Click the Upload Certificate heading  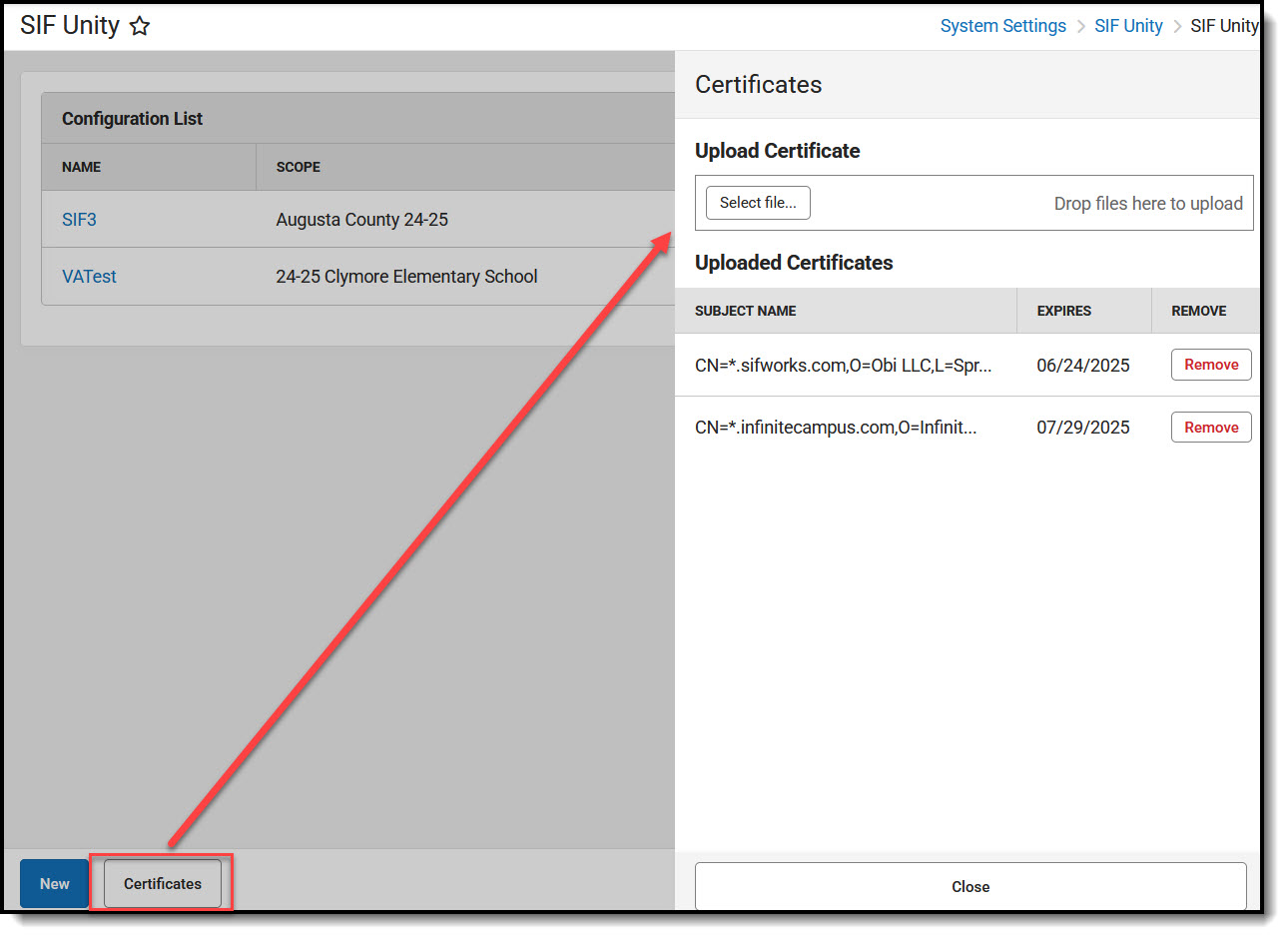(777, 151)
